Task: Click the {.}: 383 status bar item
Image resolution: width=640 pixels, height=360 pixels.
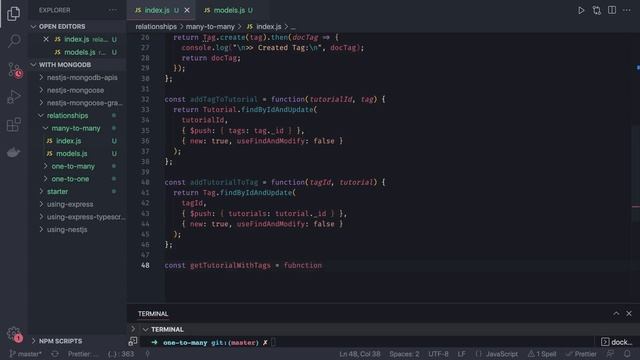Action: (121, 354)
